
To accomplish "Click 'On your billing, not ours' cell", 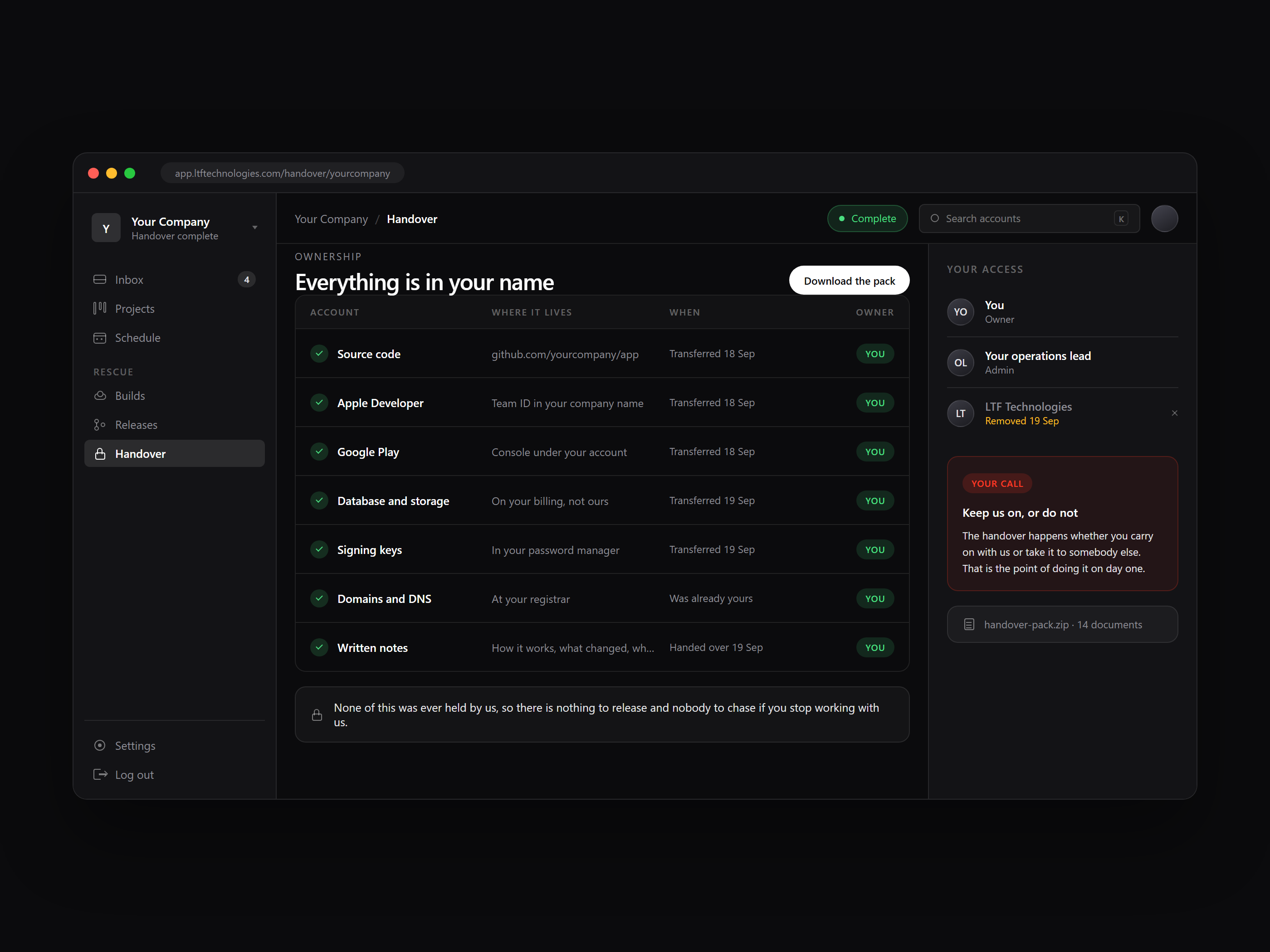I will pos(549,501).
